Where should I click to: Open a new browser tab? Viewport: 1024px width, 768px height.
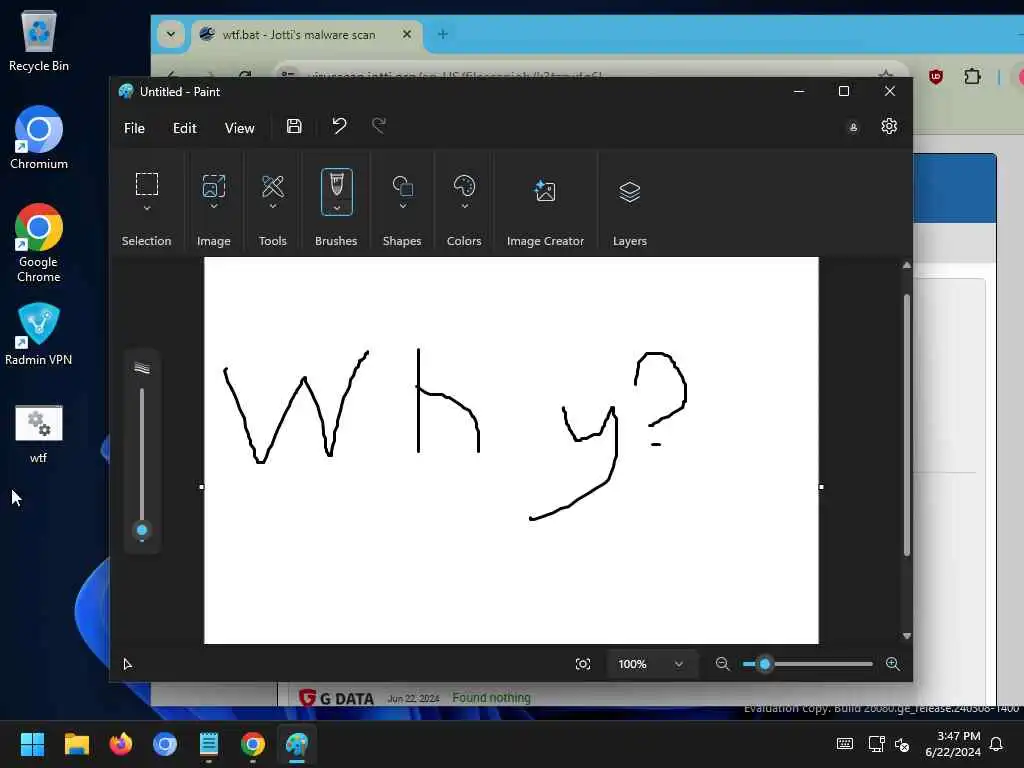(443, 34)
